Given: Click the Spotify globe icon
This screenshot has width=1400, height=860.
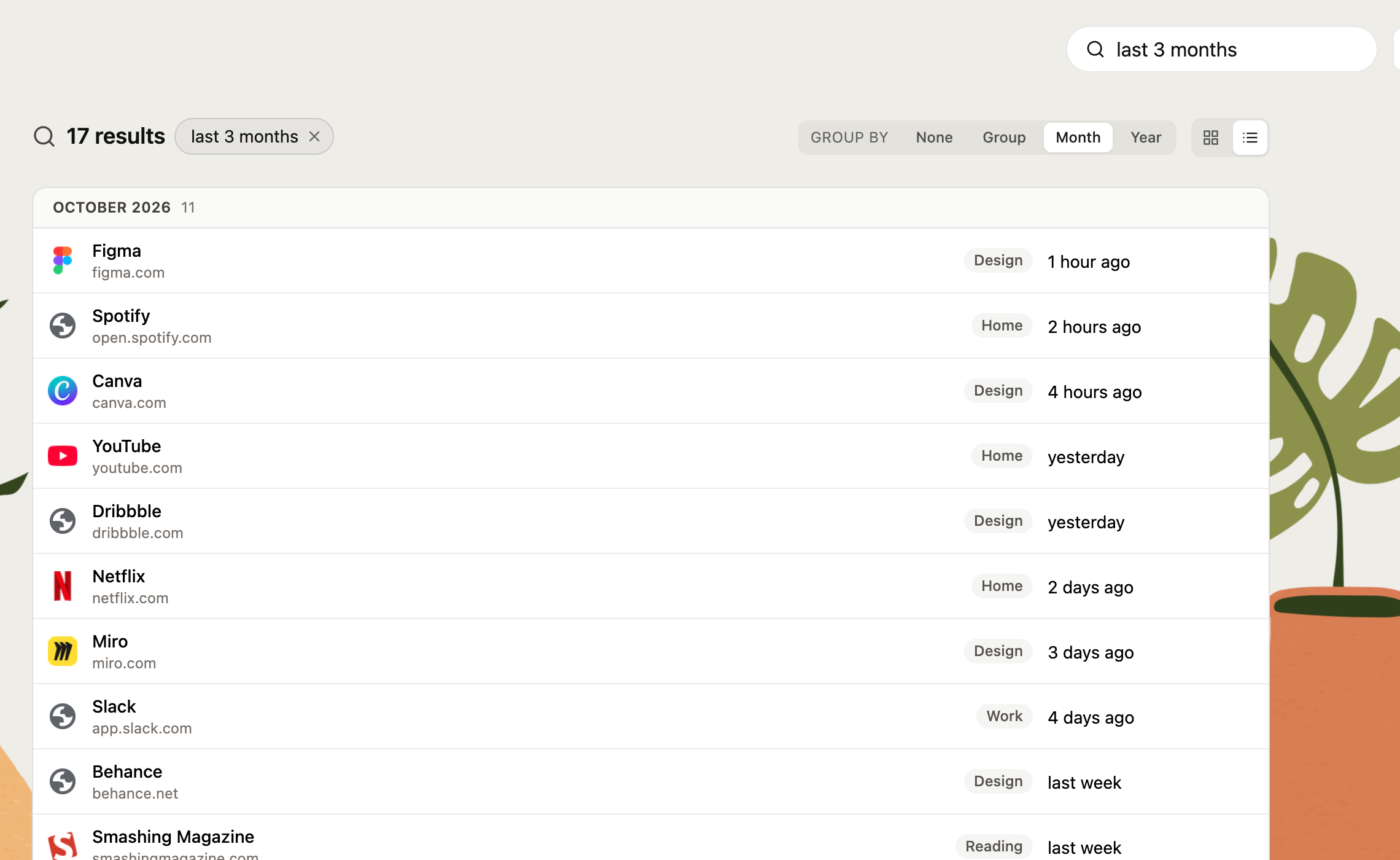Looking at the screenshot, I should [63, 326].
